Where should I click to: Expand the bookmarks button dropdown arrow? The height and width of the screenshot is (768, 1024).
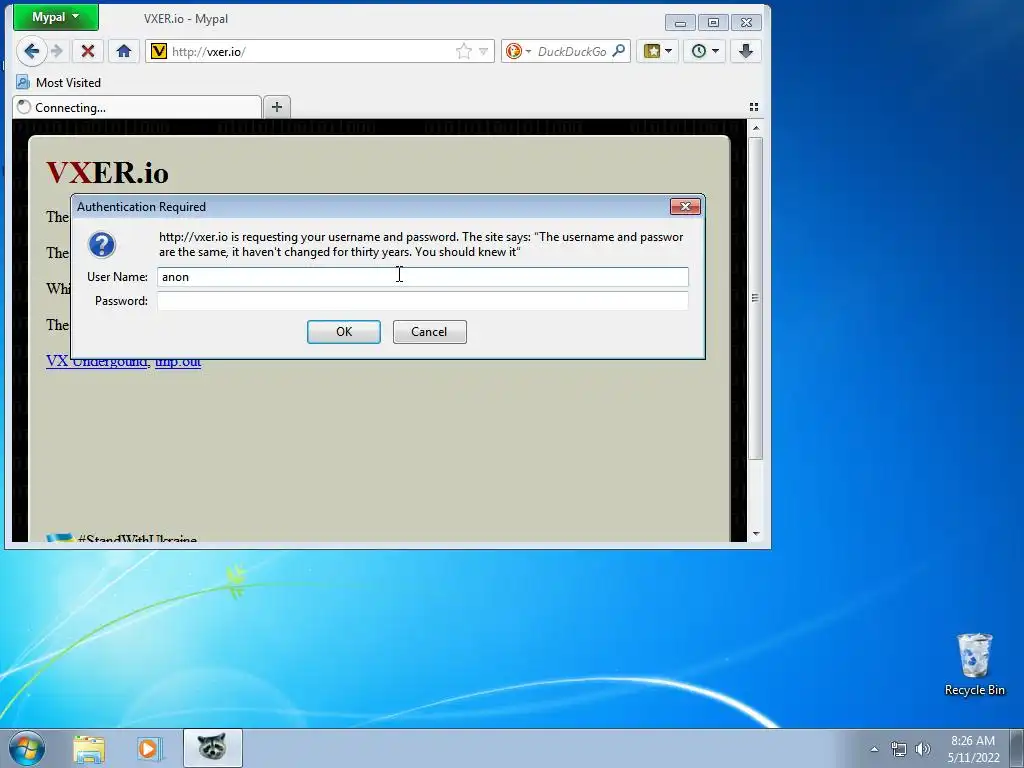pyautogui.click(x=669, y=51)
